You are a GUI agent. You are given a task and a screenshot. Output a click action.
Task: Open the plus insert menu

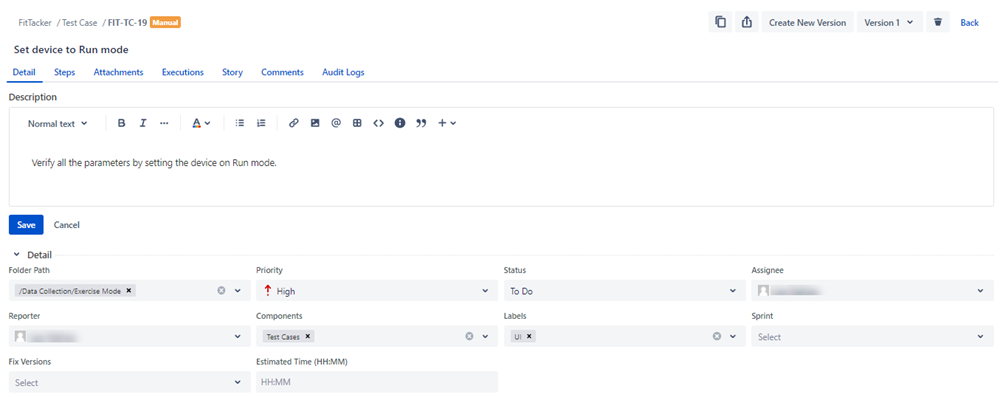tap(446, 123)
